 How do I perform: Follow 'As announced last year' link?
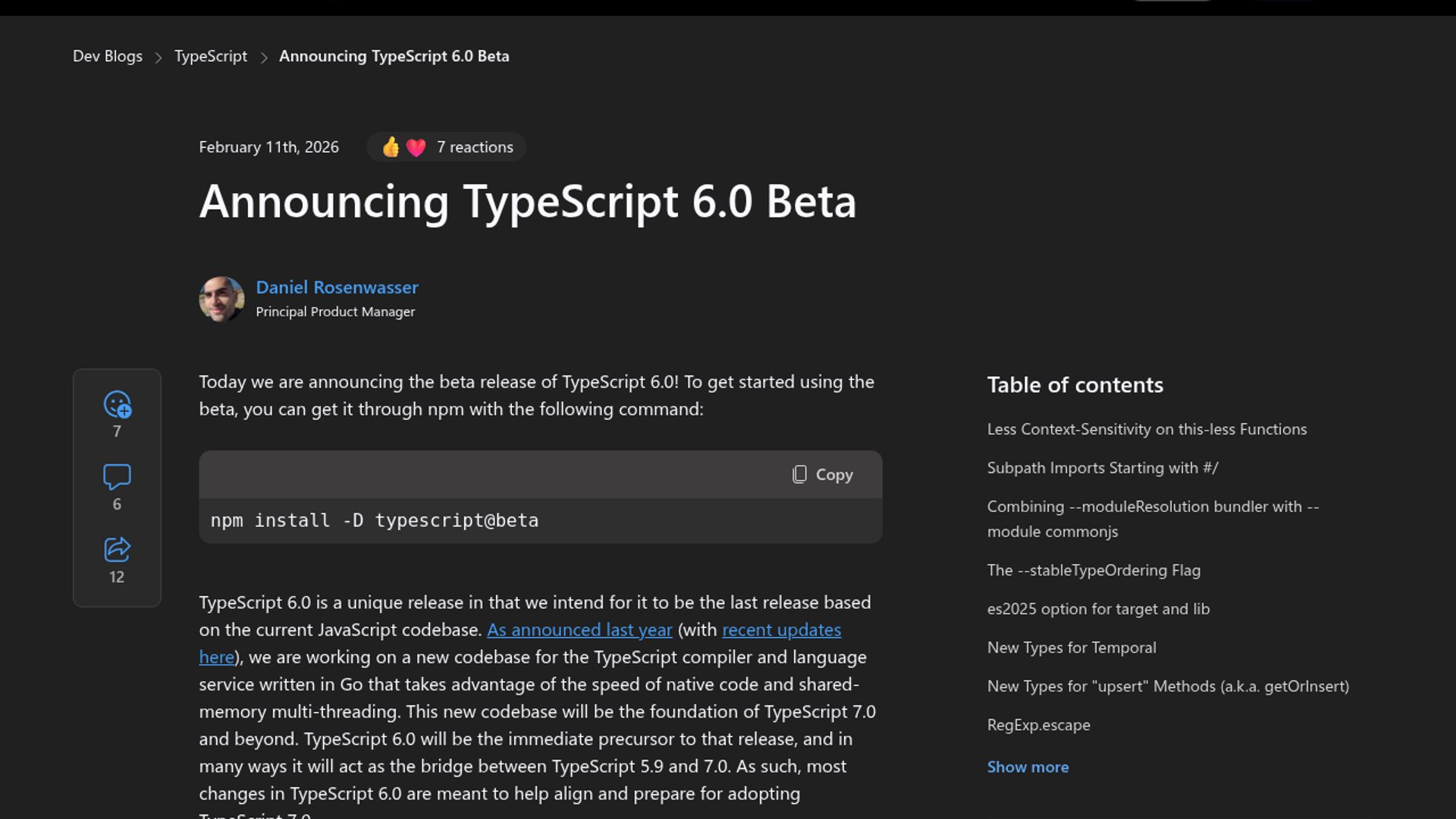pos(579,629)
